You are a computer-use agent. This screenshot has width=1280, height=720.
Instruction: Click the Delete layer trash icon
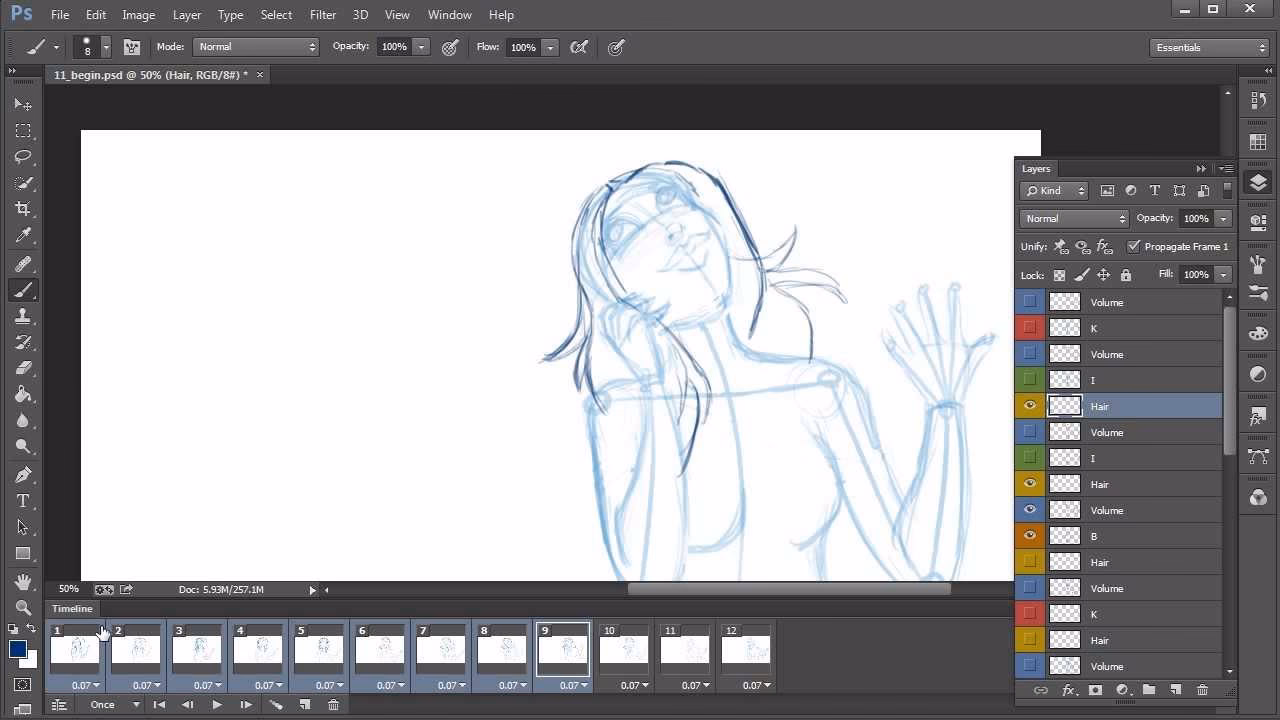click(1203, 690)
